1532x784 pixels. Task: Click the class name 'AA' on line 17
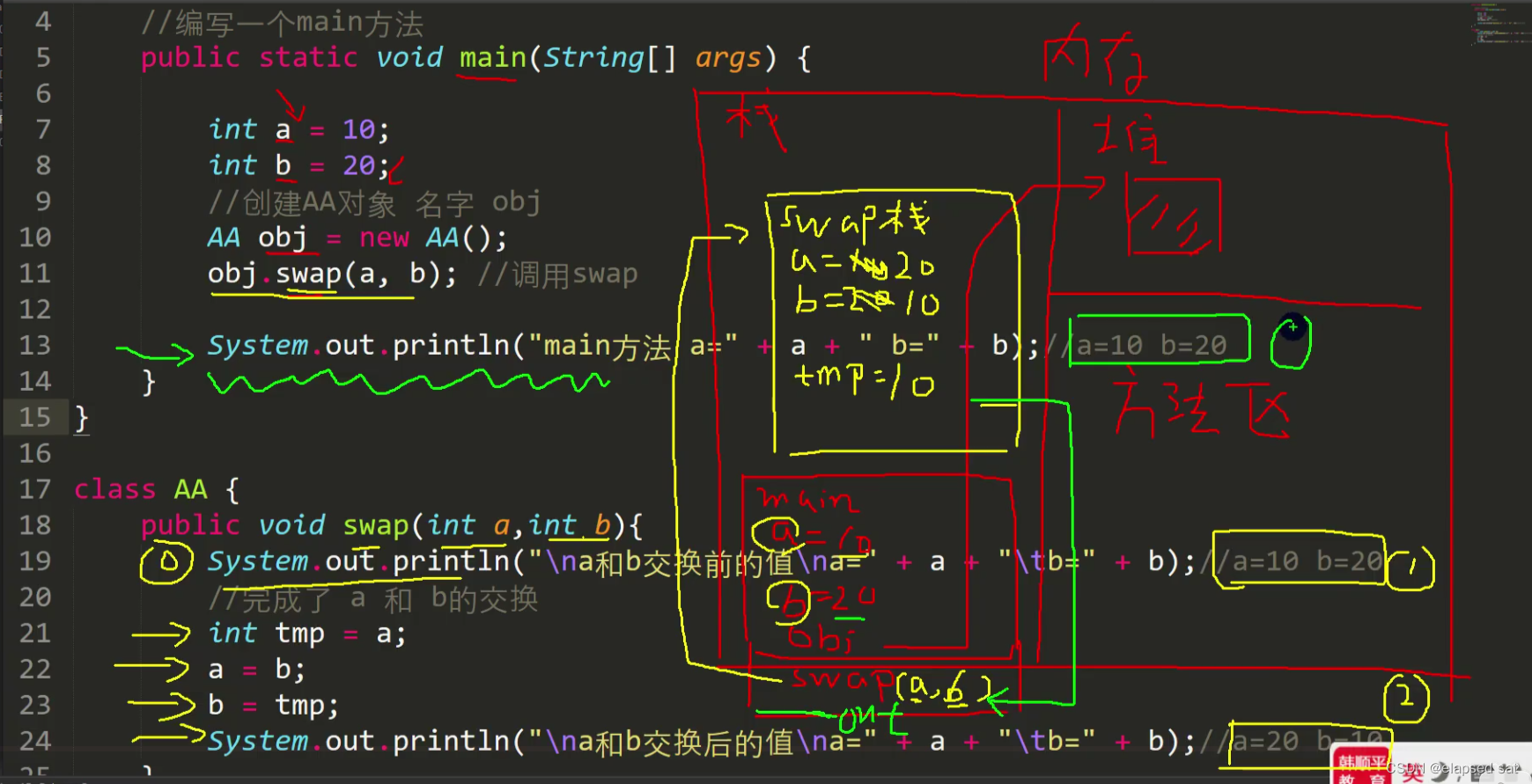190,489
